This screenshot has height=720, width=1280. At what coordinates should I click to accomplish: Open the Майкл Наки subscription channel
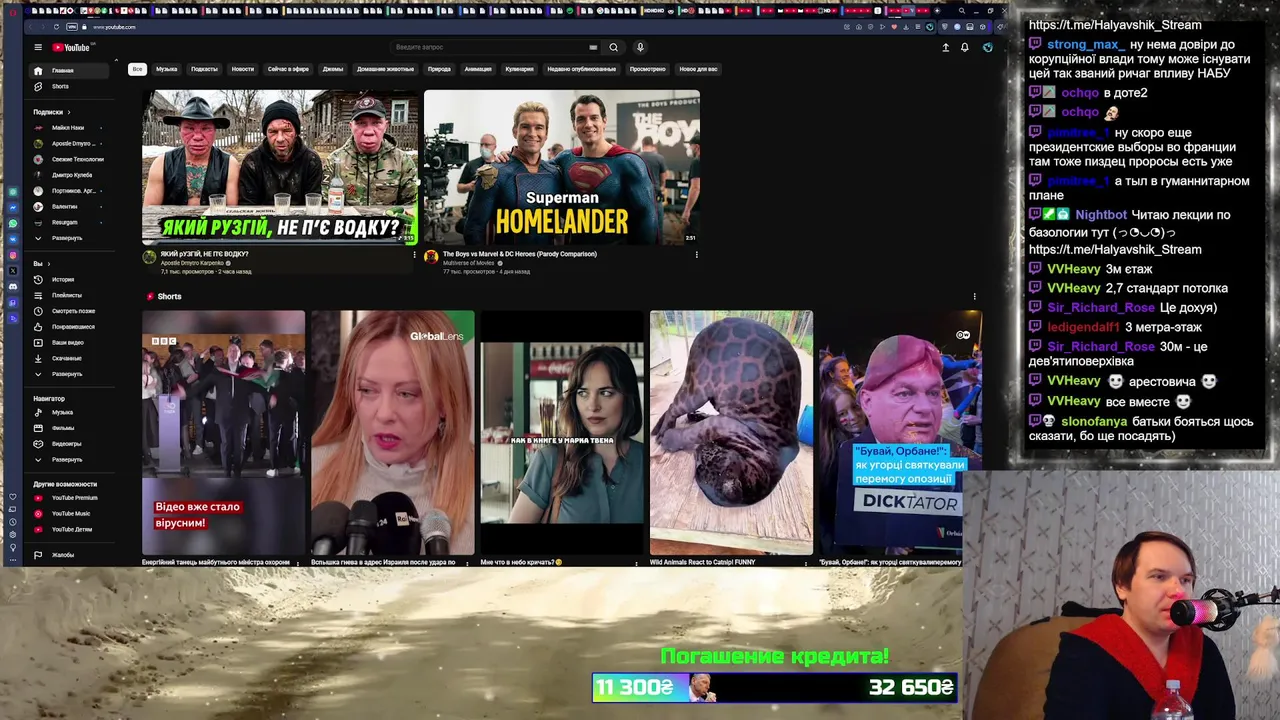68,128
